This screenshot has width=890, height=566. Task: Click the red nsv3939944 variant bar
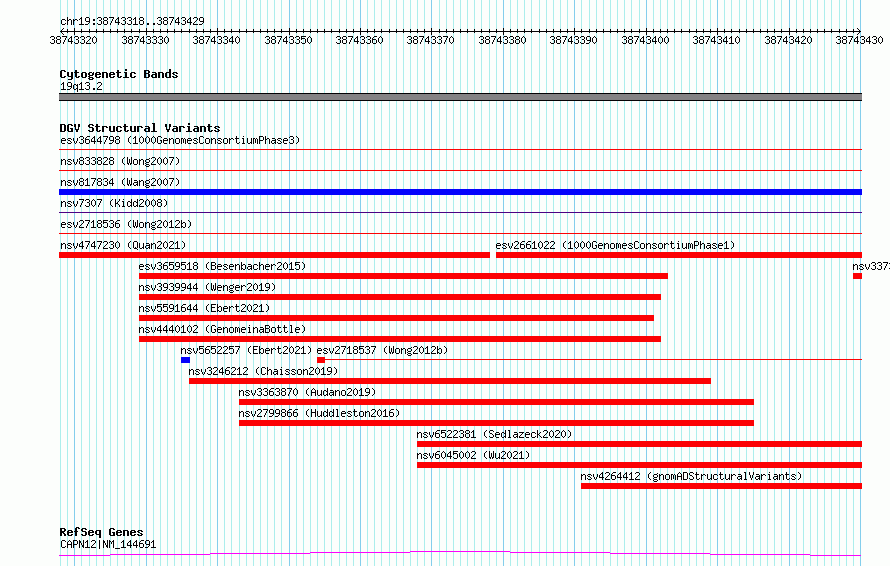pyautogui.click(x=400, y=297)
